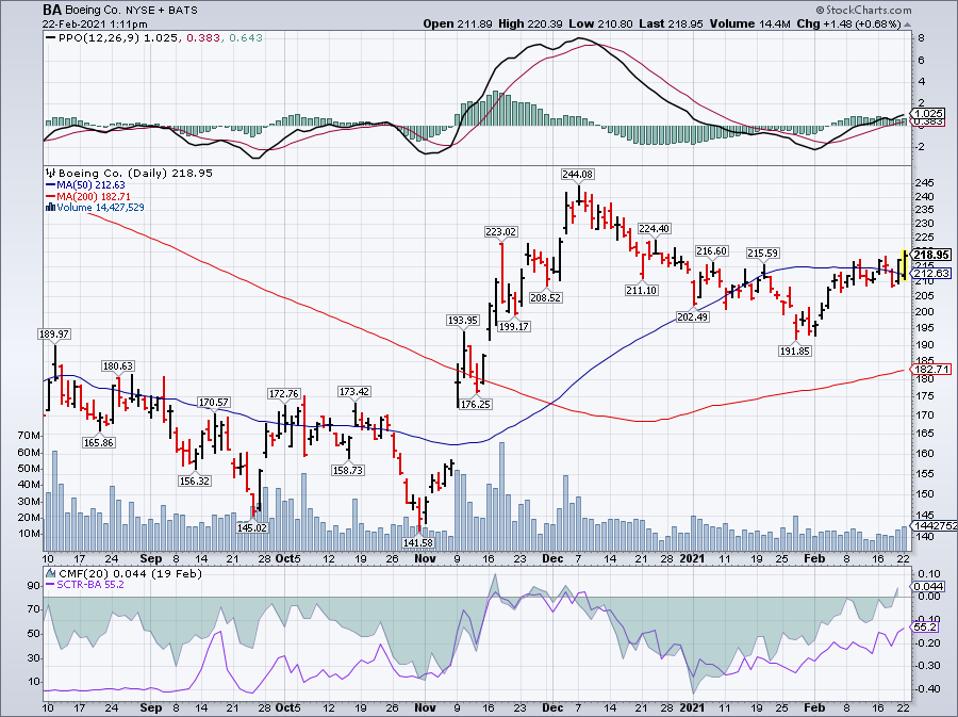958x717 pixels.
Task: Click the 55.2 SCTR tag on right axis
Action: coord(926,628)
